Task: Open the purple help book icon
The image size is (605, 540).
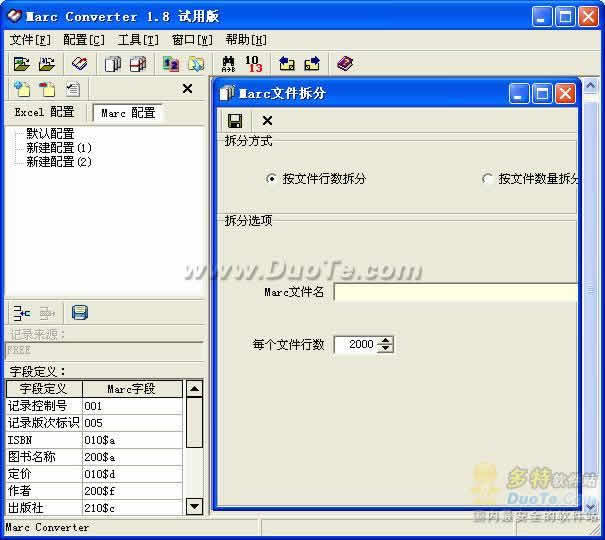Action: click(345, 64)
